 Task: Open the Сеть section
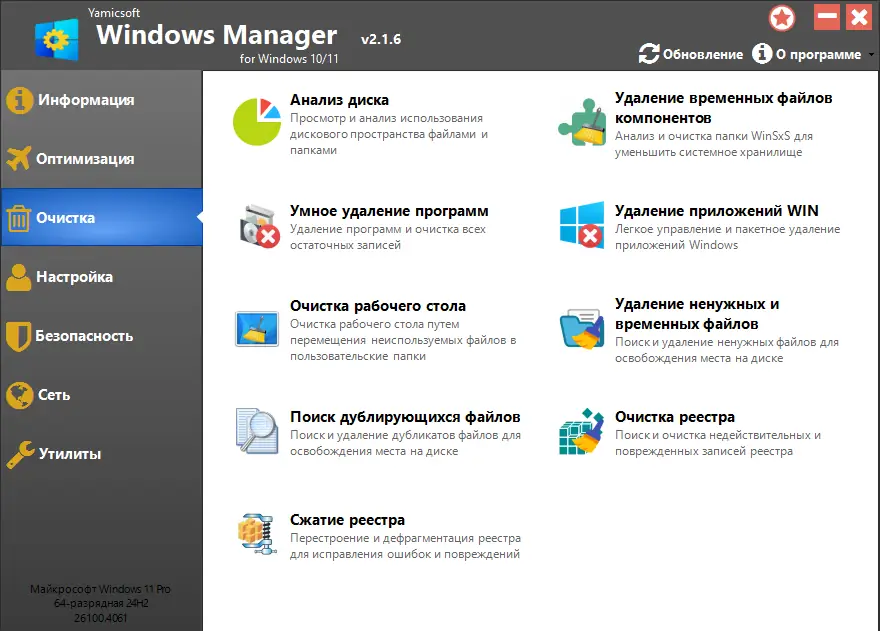coord(102,395)
